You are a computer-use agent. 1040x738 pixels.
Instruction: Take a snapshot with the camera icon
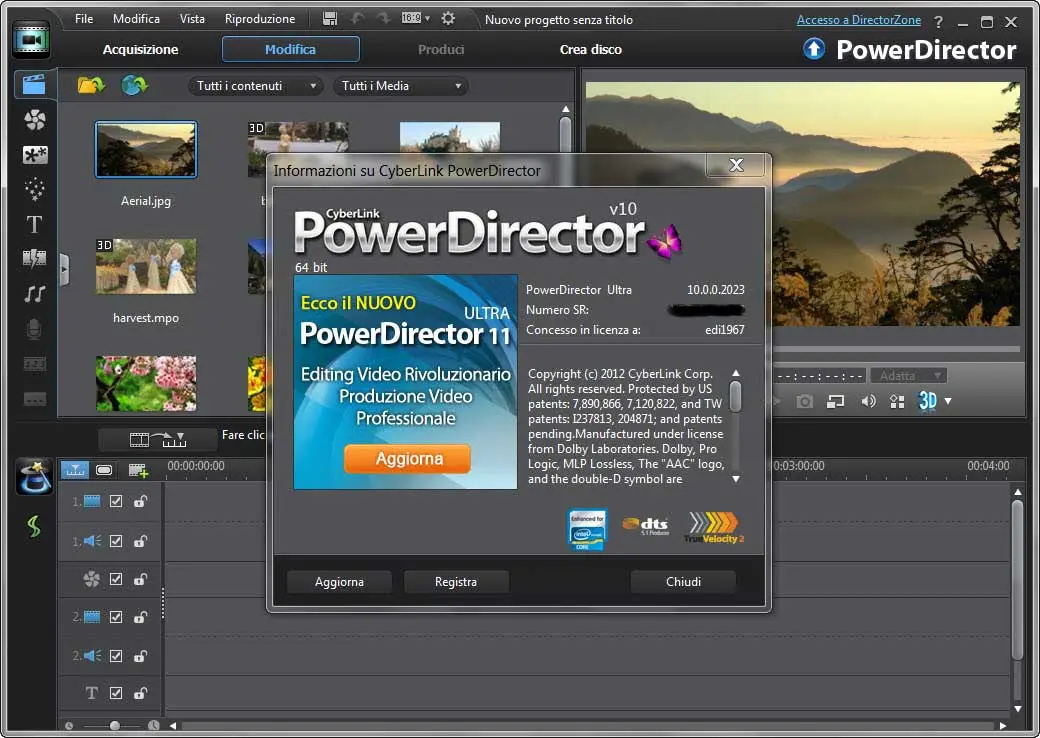[804, 401]
